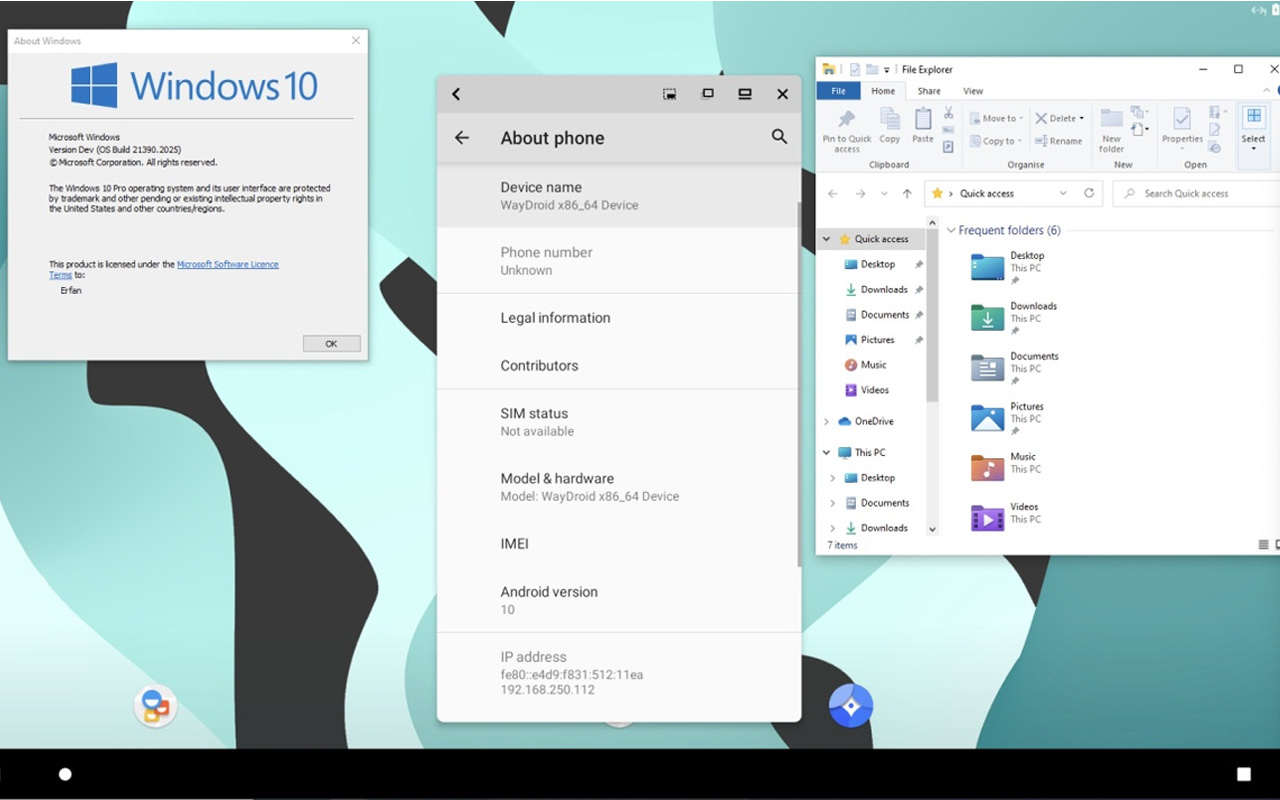The height and width of the screenshot is (800, 1280).
Task: Click the Properties icon in Quick Access Toolbar
Action: click(855, 69)
